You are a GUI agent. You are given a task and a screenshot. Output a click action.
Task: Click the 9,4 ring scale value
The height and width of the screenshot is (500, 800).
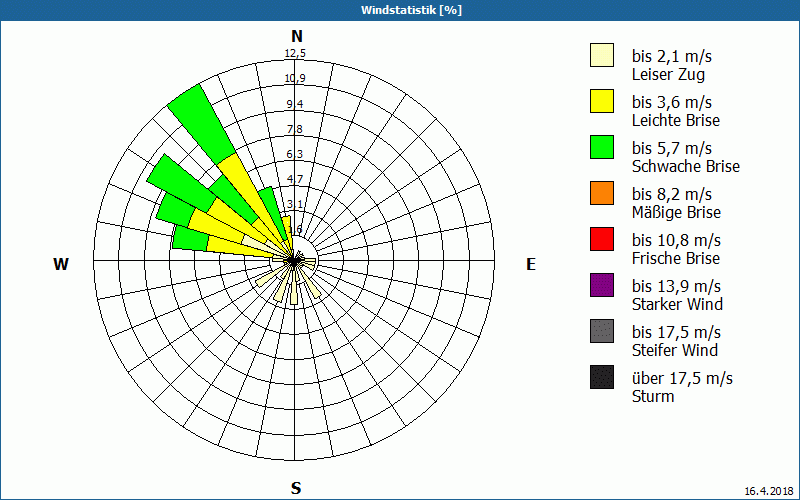(295, 104)
